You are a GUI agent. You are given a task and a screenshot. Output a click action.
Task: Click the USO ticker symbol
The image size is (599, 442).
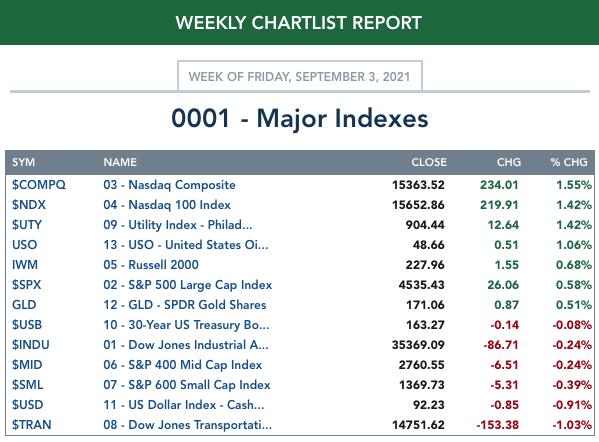click(x=24, y=244)
